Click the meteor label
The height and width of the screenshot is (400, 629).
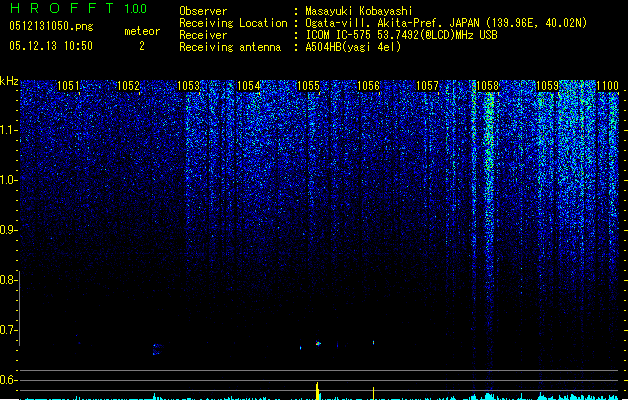142,31
